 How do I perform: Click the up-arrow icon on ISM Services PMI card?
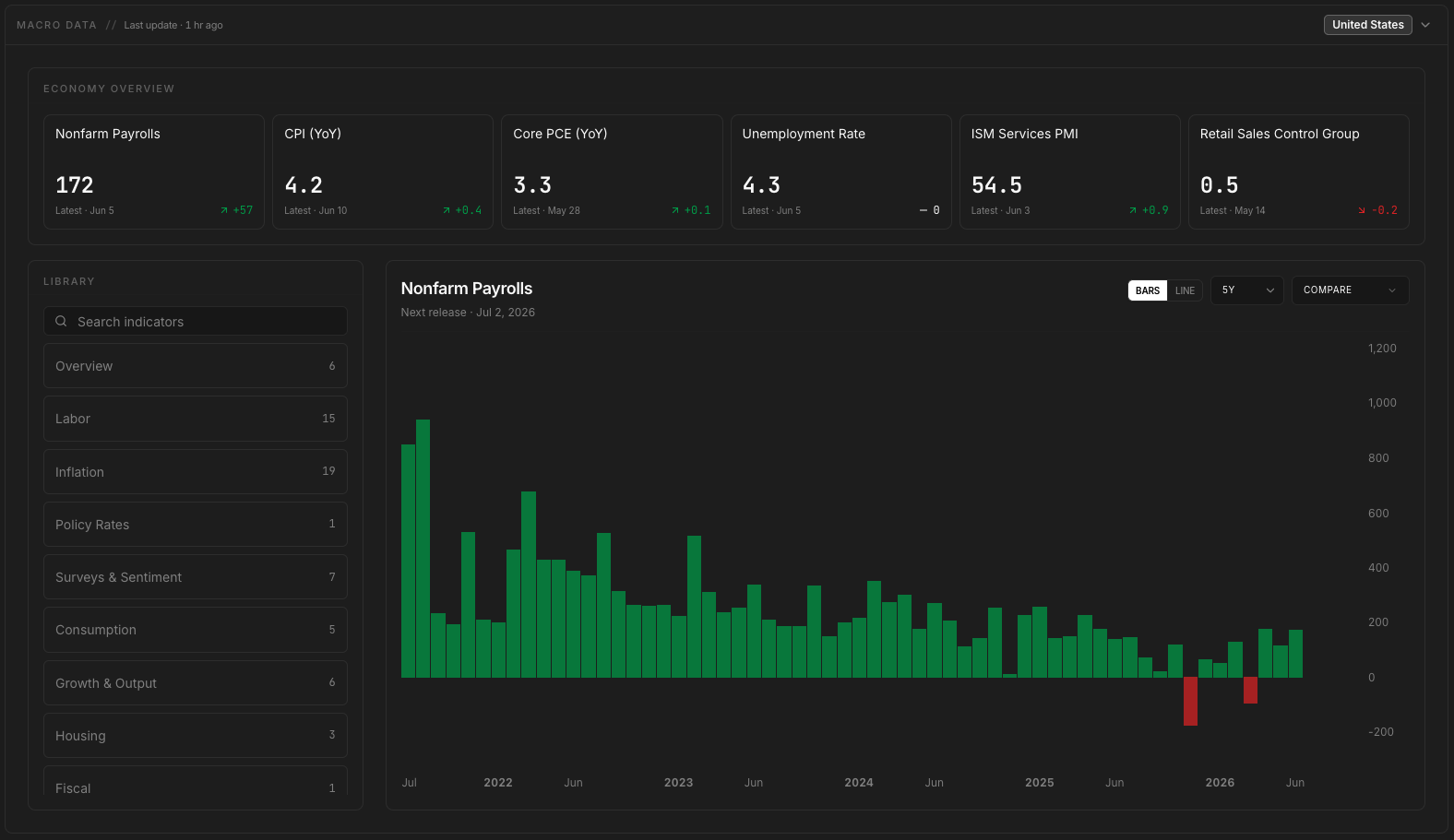1133,210
